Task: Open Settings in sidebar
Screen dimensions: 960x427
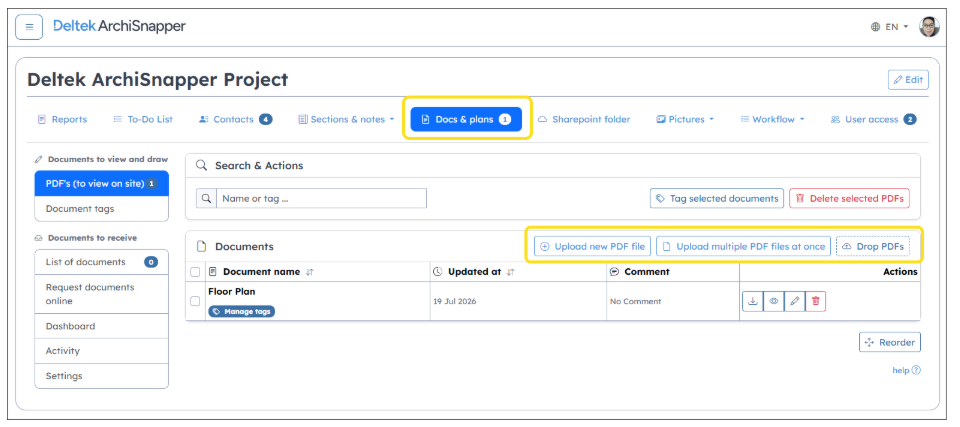Action: coord(102,376)
